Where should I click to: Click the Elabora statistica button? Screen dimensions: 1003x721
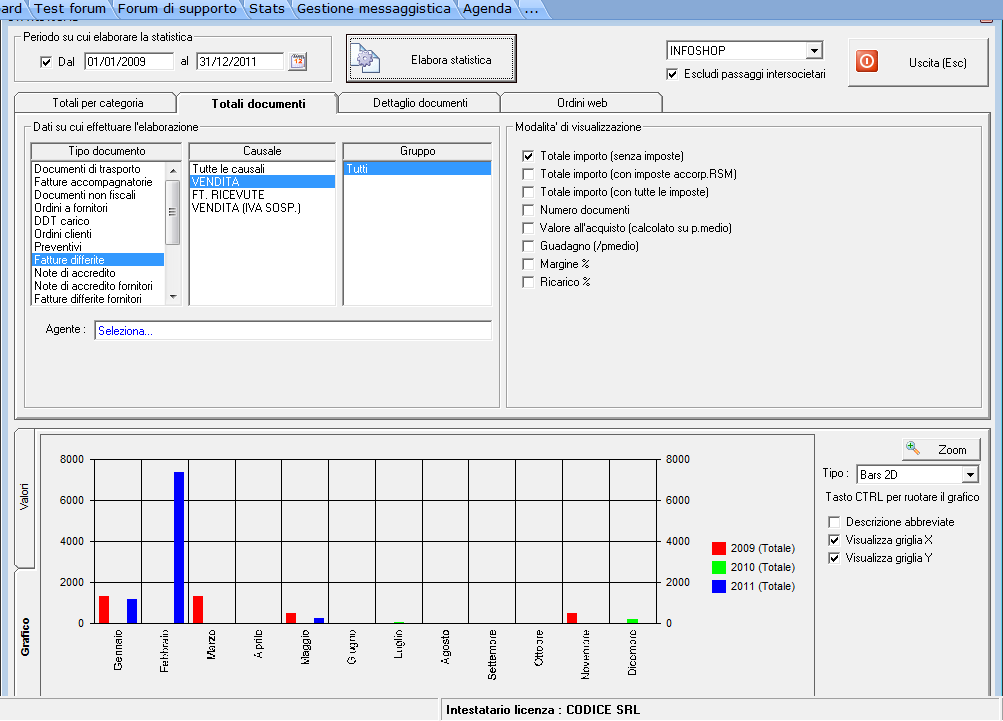(431, 59)
